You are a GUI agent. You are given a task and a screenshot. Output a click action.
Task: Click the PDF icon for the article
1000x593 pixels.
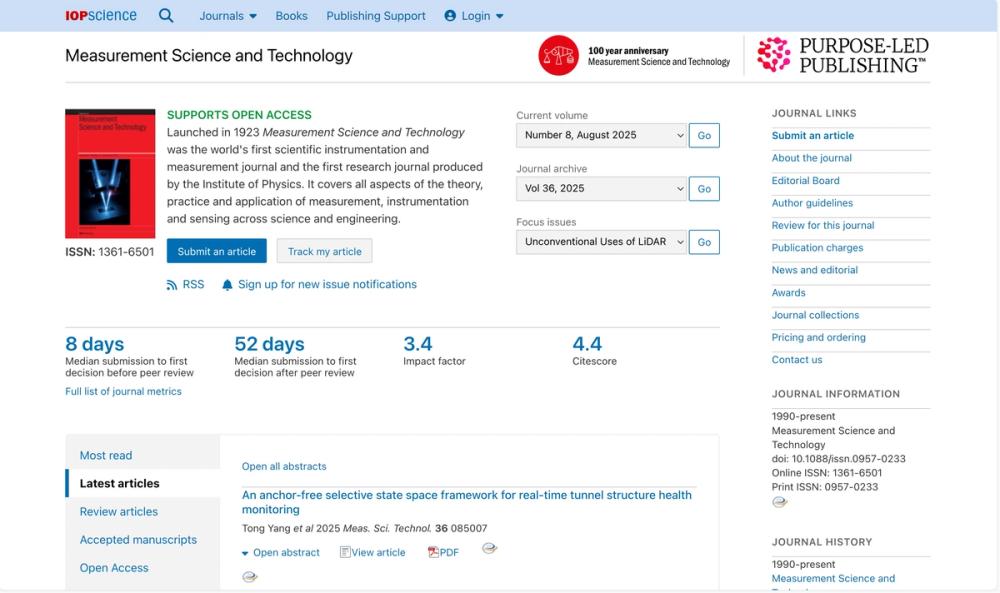(x=433, y=552)
